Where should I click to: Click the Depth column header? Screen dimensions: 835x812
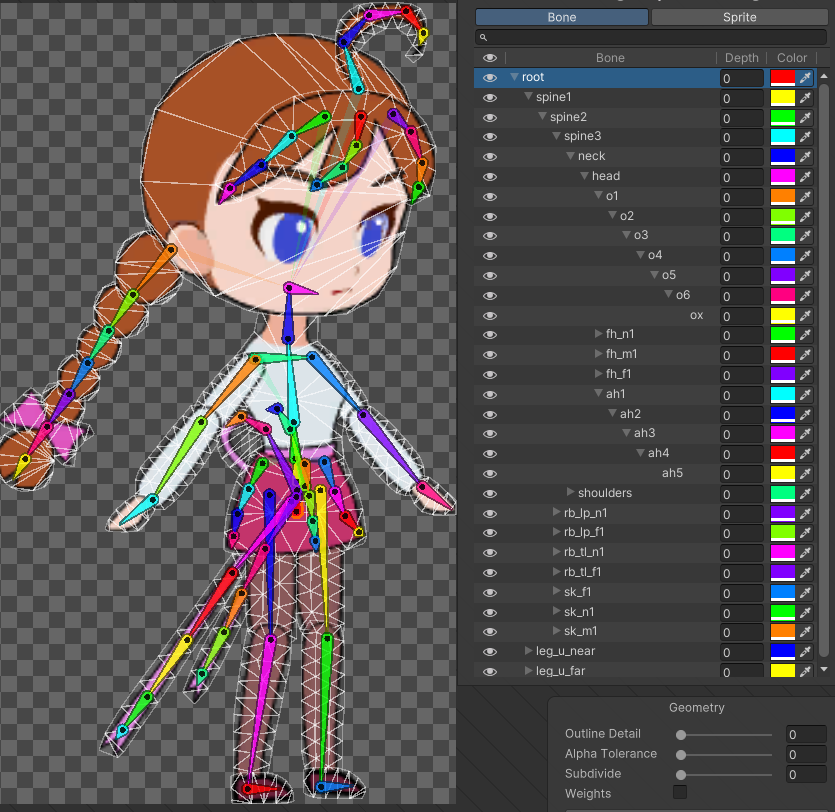[x=741, y=57]
